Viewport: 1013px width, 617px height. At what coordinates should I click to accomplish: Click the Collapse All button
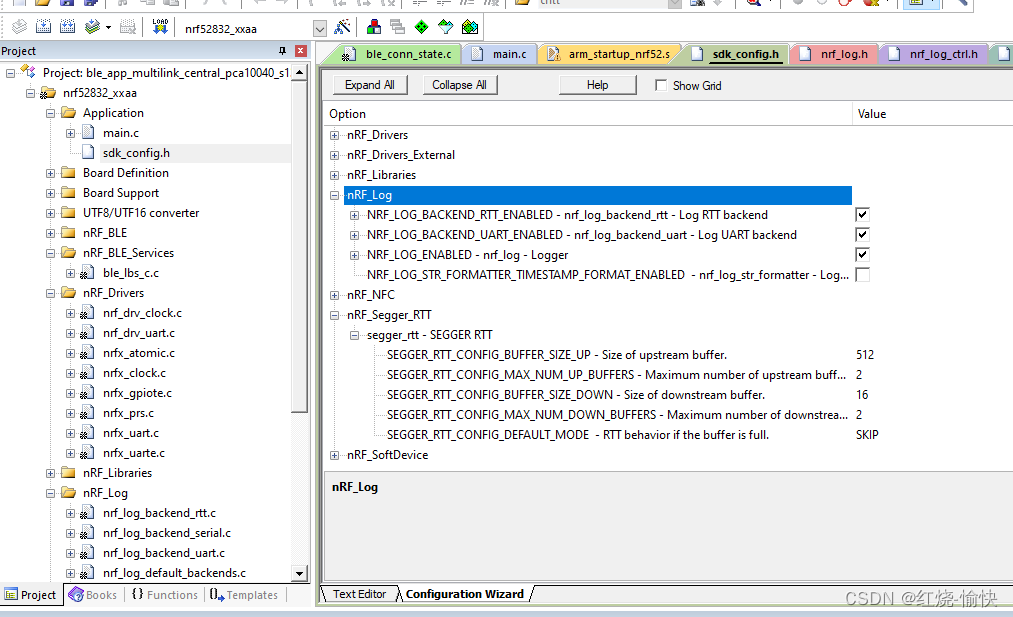tap(459, 85)
